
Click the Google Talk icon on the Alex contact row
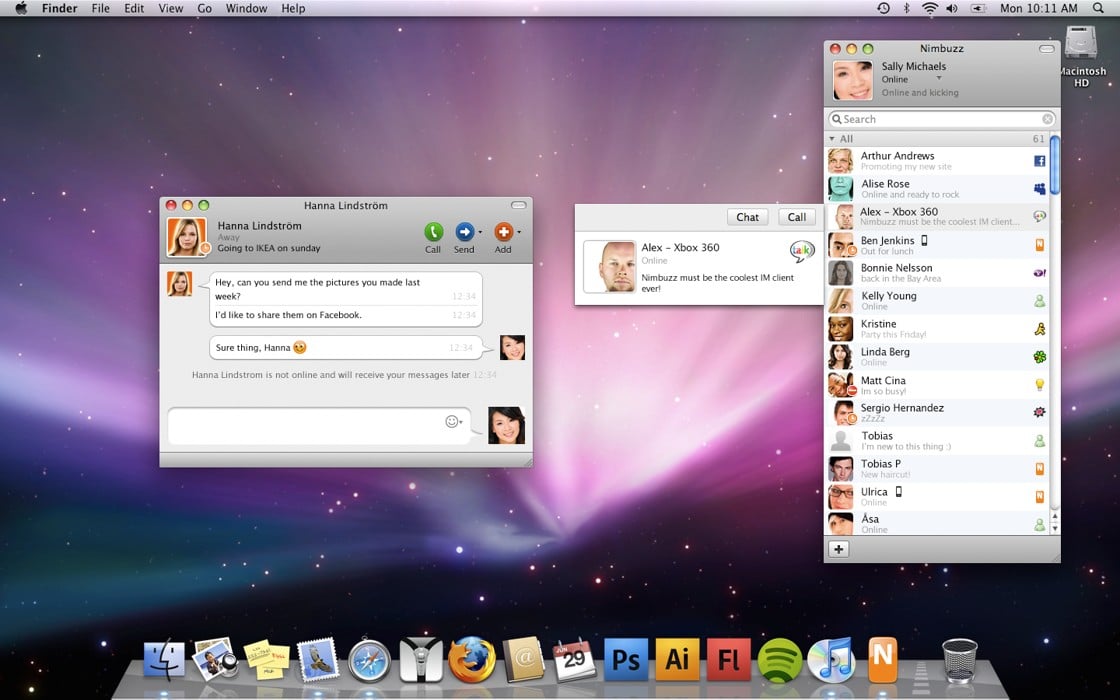tap(1039, 216)
